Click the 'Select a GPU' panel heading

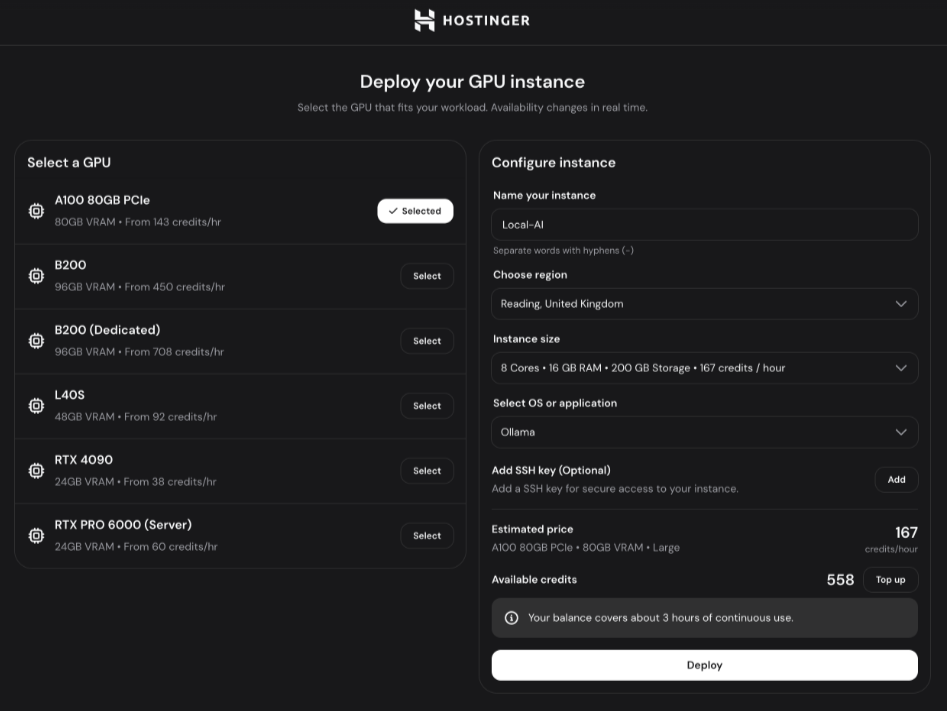click(69, 162)
